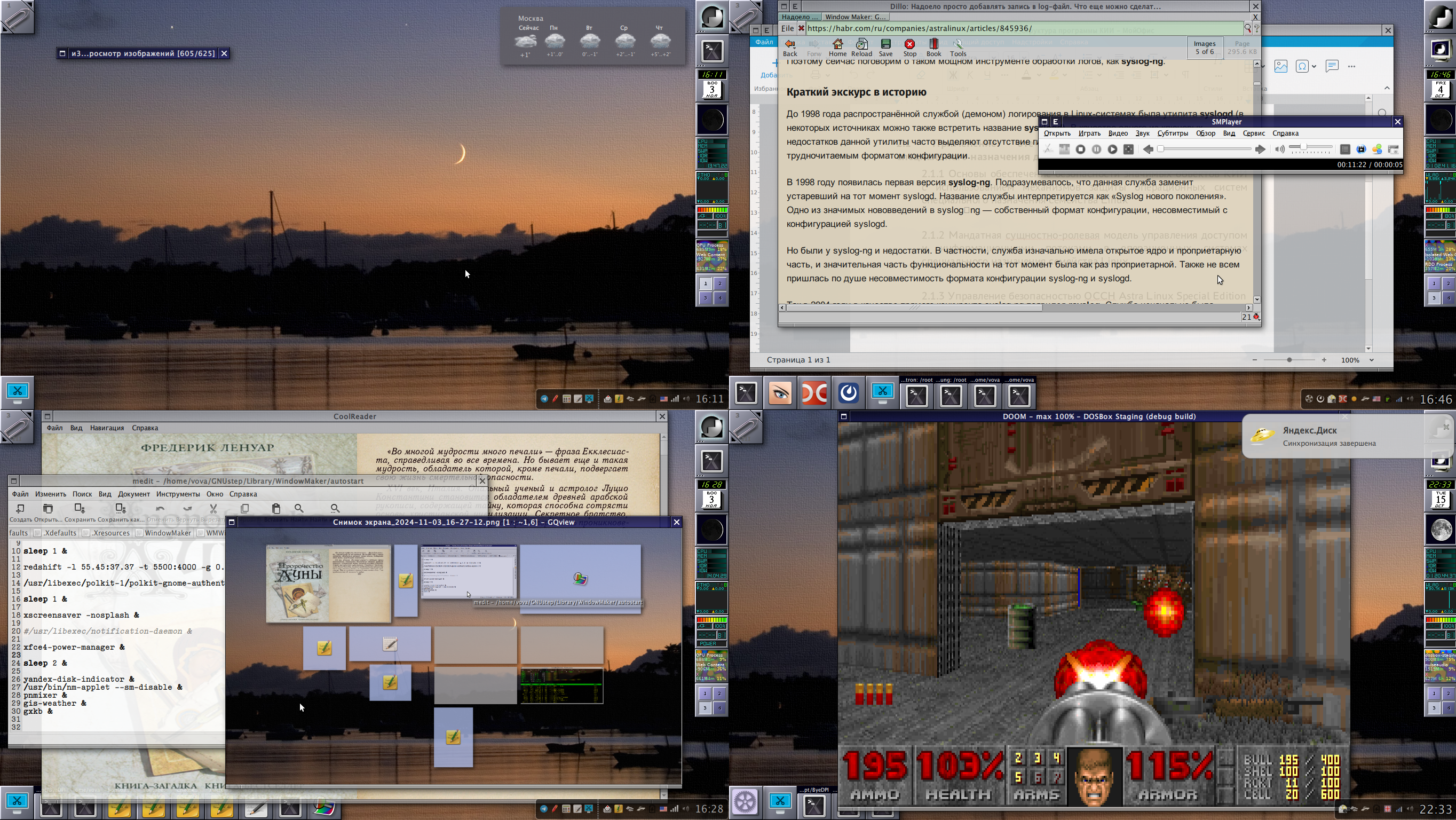Viewport: 1456px width, 820px height.
Task: Pause playback in SMPlayer
Action: (1096, 149)
